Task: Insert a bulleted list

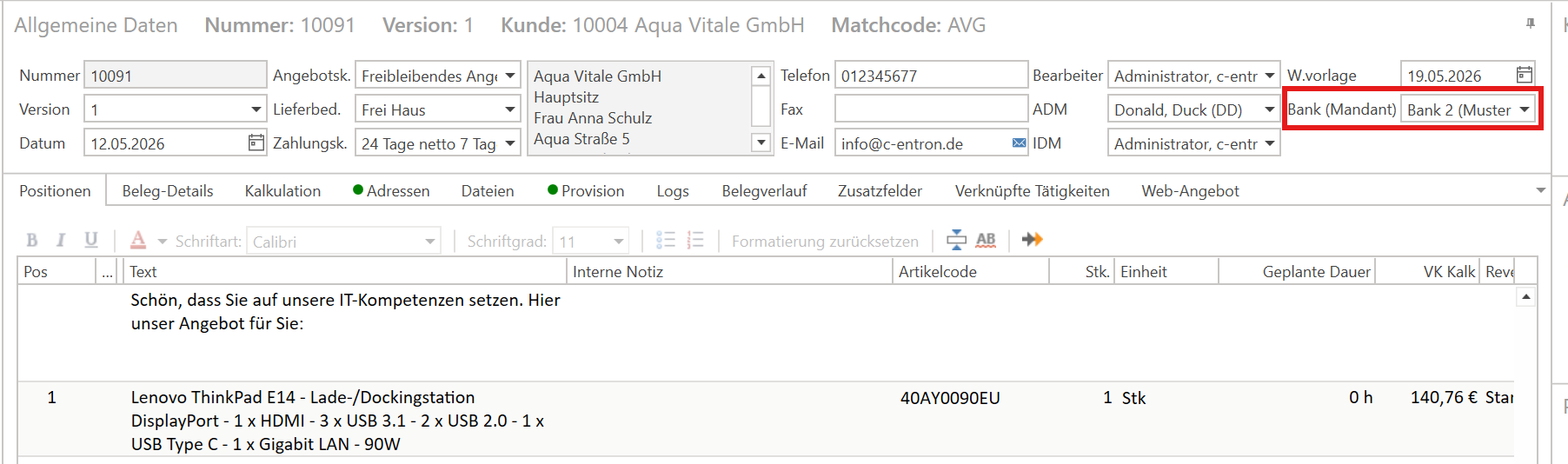Action: tap(666, 241)
